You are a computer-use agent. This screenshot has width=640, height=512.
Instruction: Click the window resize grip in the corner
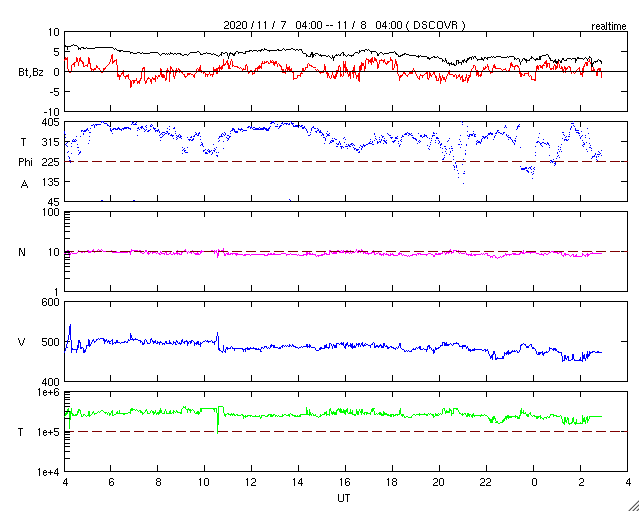pyautogui.click(x=633, y=506)
